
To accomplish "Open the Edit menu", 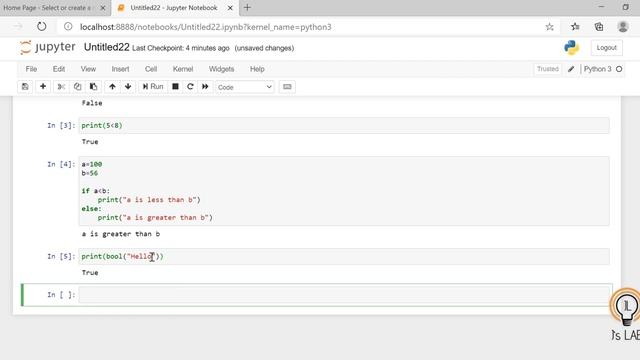I will 59,69.
